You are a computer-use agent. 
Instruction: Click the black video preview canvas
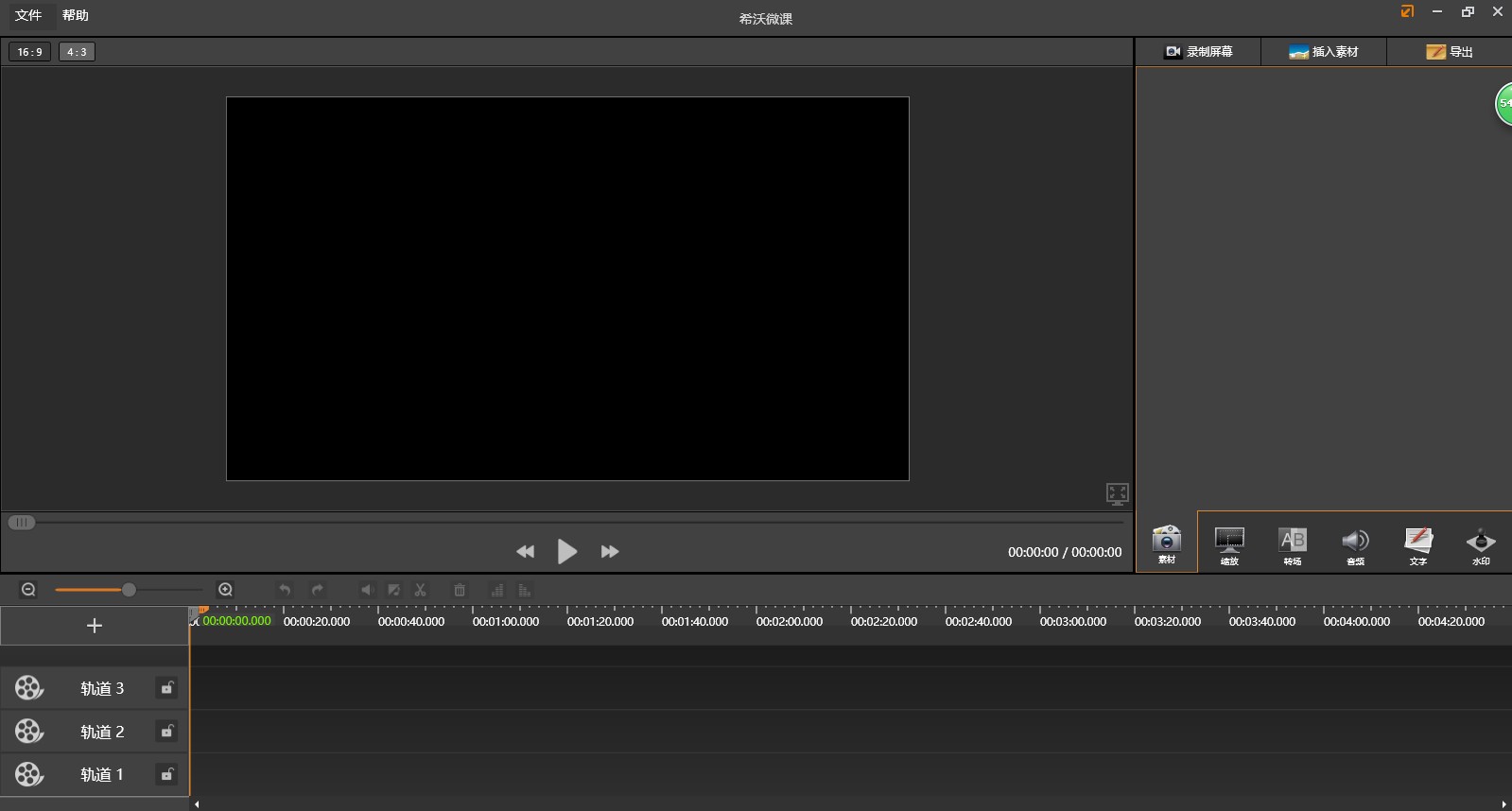coord(567,288)
